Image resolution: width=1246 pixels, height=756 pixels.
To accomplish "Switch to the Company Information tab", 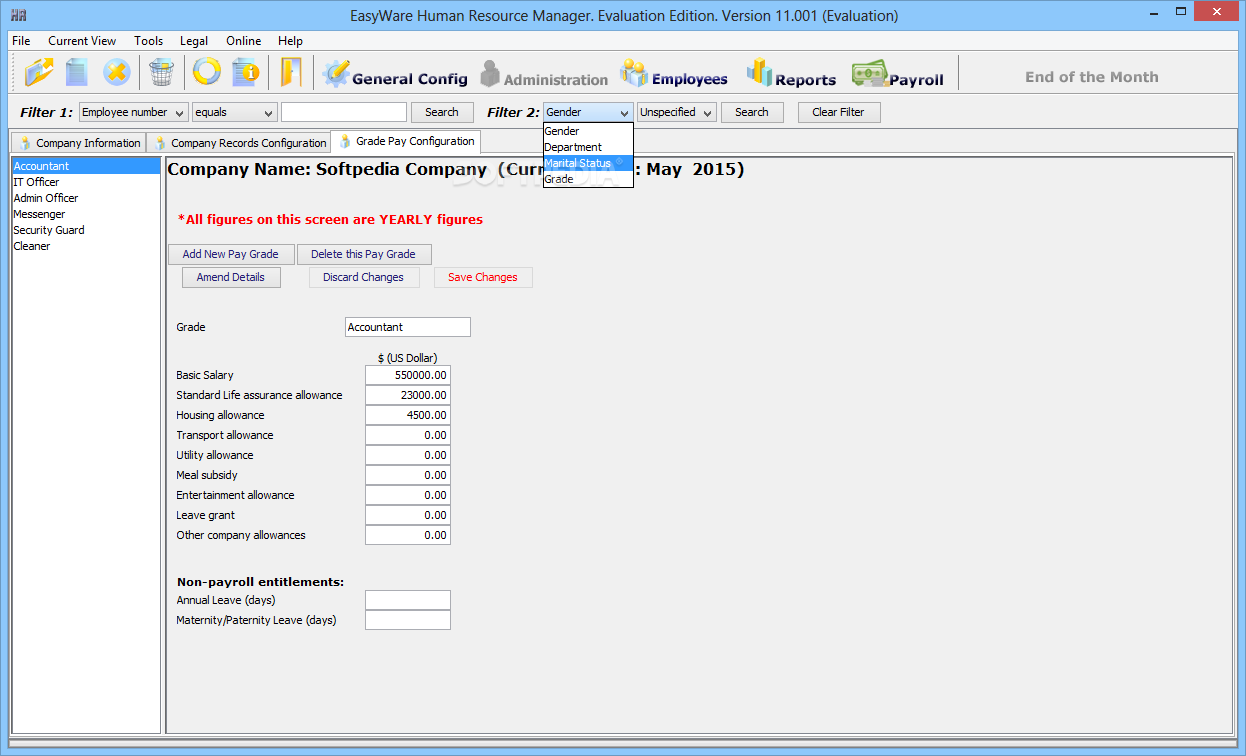I will 78,143.
